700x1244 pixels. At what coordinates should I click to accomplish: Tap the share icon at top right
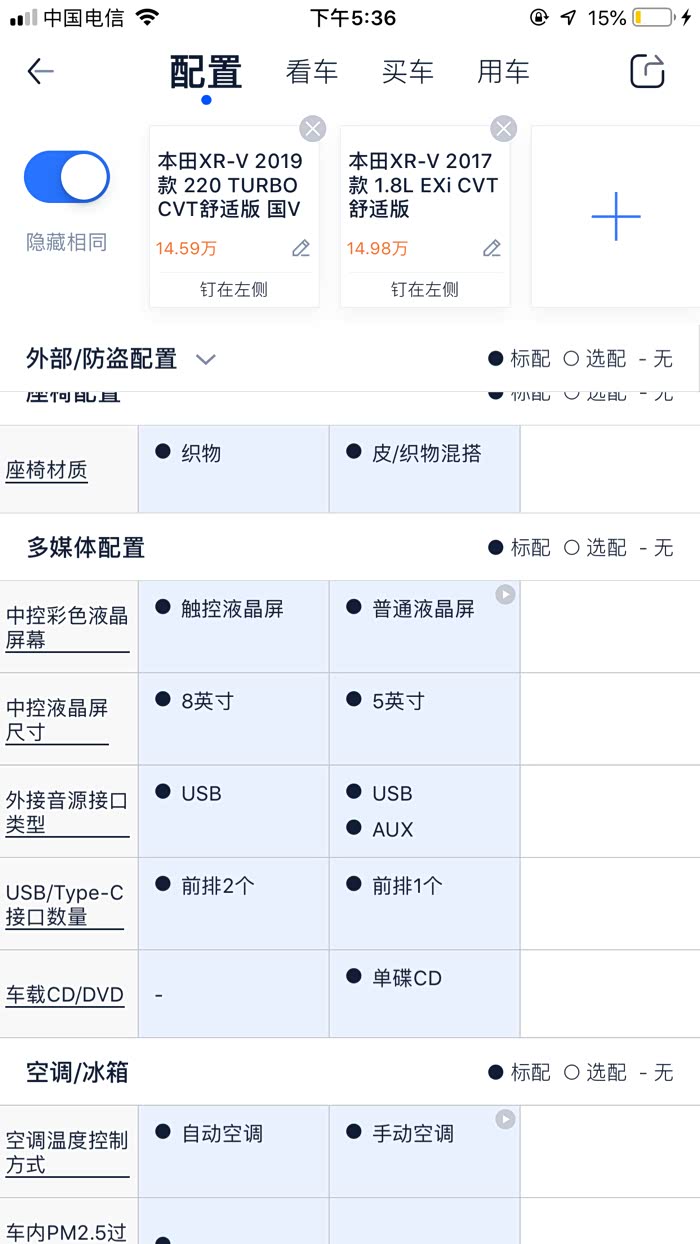coord(647,71)
